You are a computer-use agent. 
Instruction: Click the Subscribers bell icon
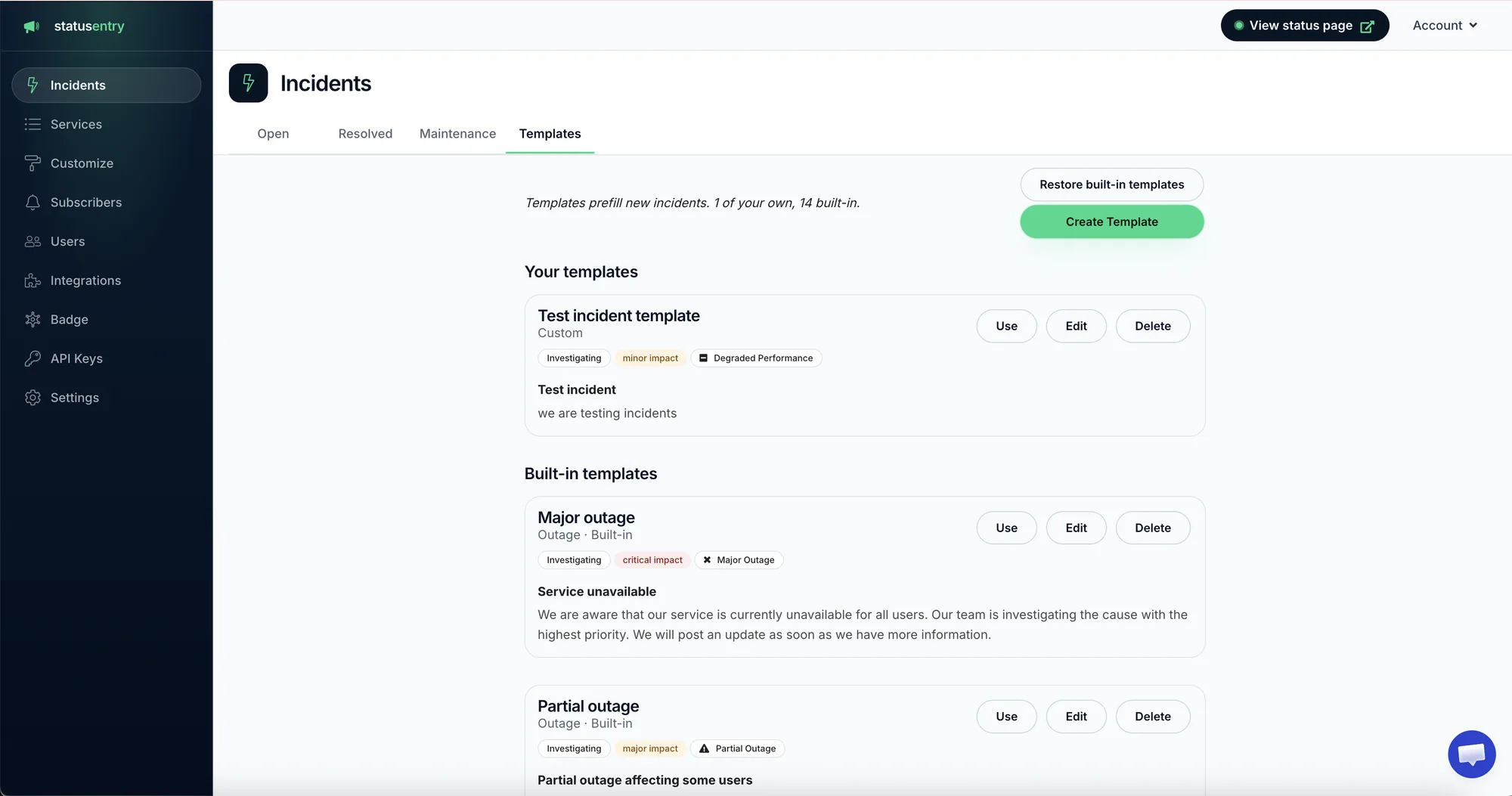33,202
